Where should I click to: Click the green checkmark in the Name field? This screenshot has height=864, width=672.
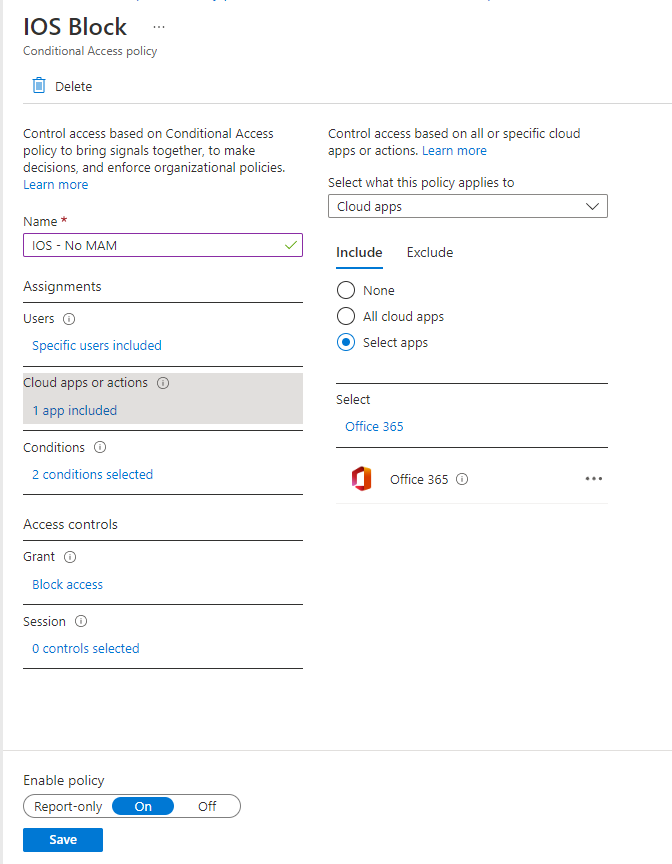click(291, 245)
